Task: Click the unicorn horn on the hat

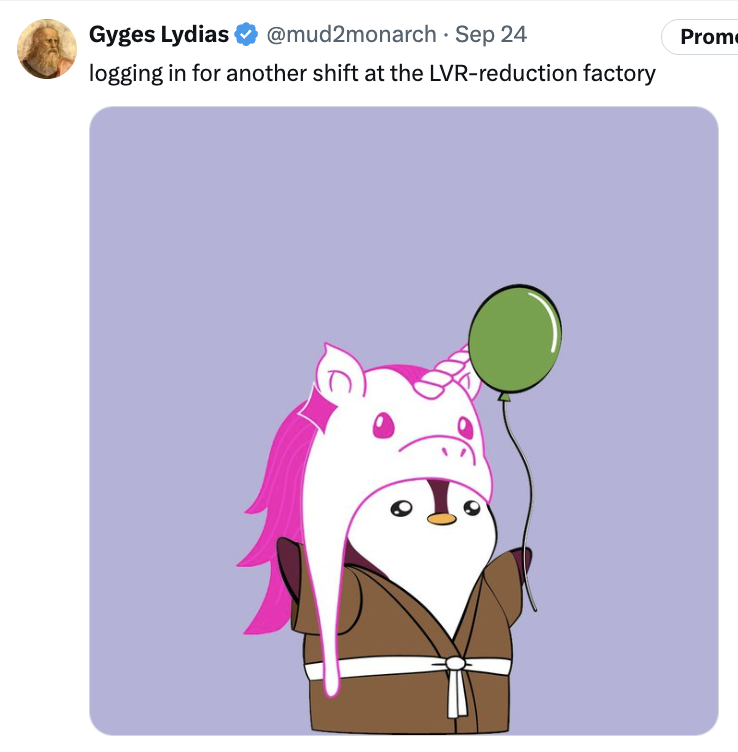Action: 456,366
